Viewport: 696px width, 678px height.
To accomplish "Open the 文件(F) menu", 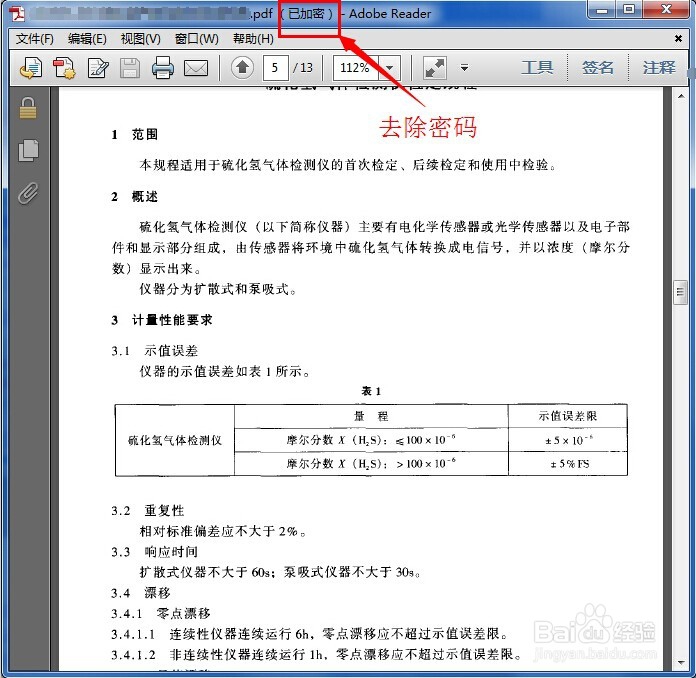I will pos(35,39).
